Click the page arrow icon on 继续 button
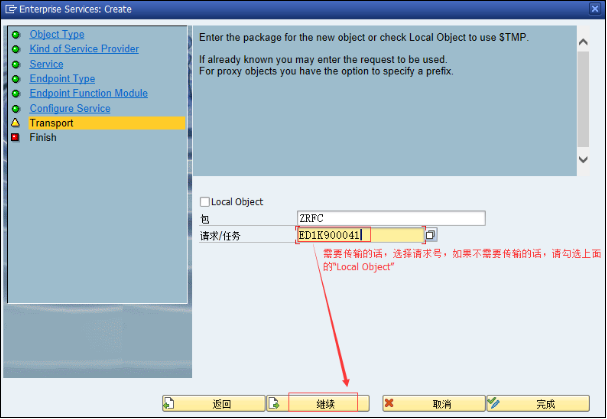This screenshot has width=607, height=419. click(x=274, y=404)
